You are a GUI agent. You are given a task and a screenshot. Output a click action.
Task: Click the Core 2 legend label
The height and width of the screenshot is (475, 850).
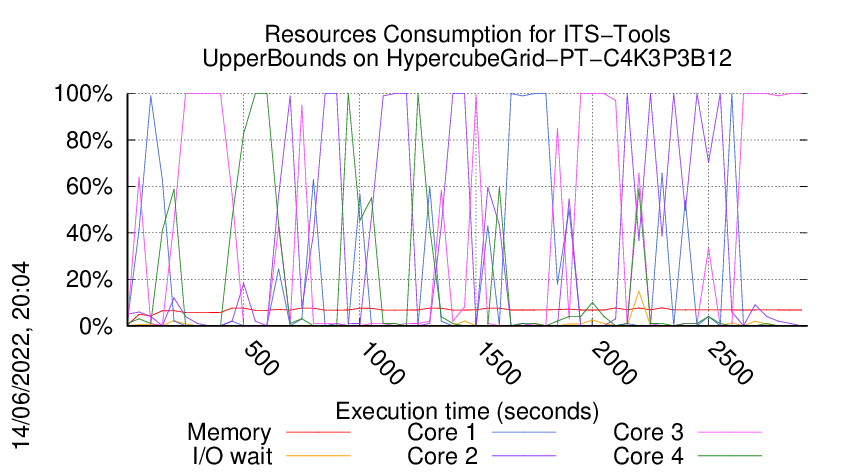tap(442, 456)
